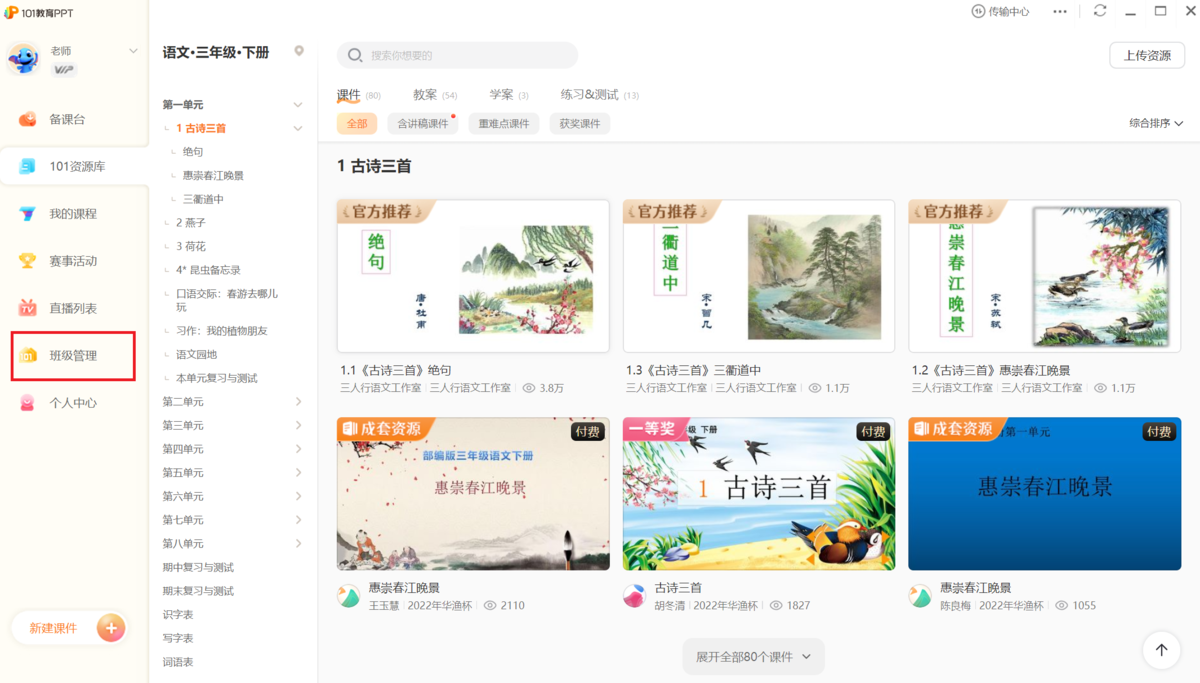This screenshot has width=1200, height=683.
Task: Open the blue 惠崇春江晚景 paid thumbnail
Action: click(1045, 494)
